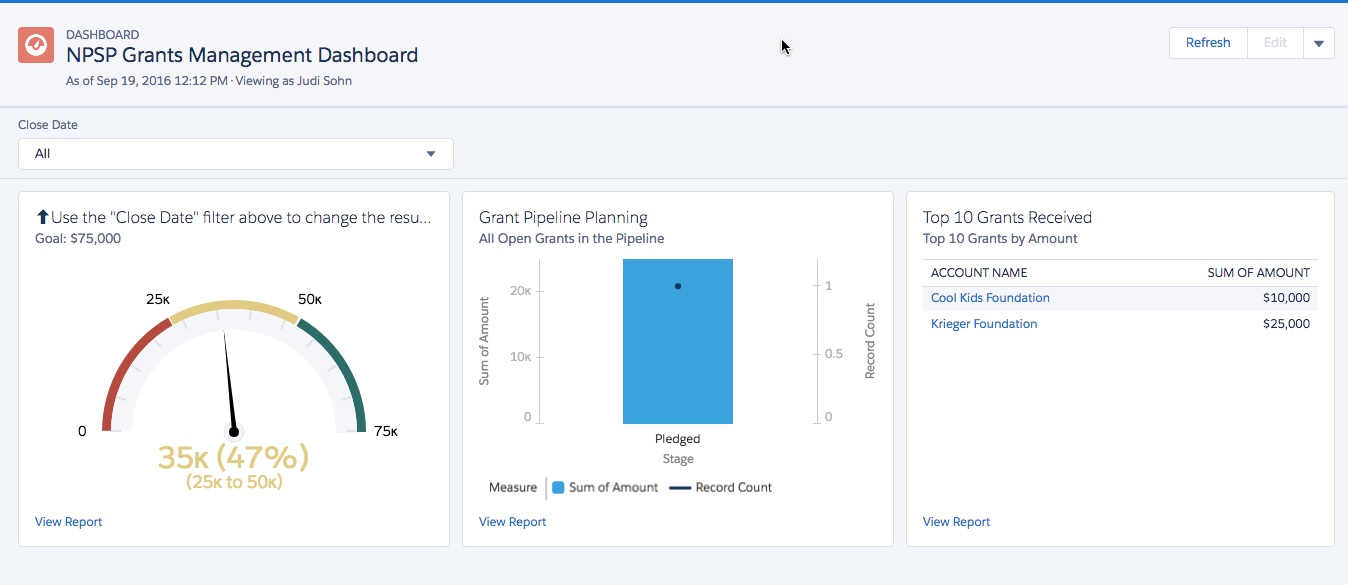Viewport: 1348px width, 585px height.
Task: Click the NPSP Grants Management Dashboard title
Action: [242, 56]
